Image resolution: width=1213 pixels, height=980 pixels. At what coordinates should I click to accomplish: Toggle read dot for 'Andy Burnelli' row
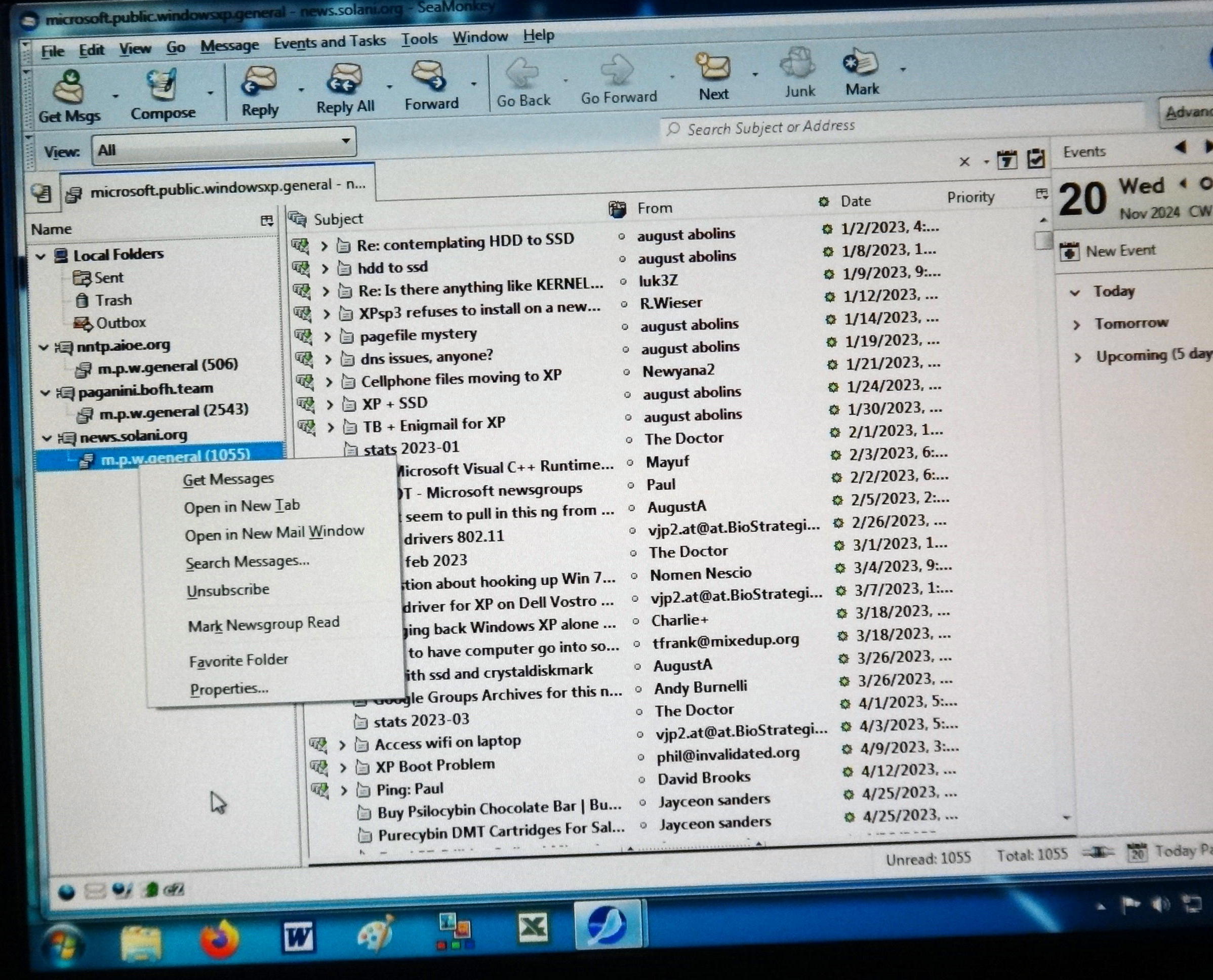coord(638,689)
